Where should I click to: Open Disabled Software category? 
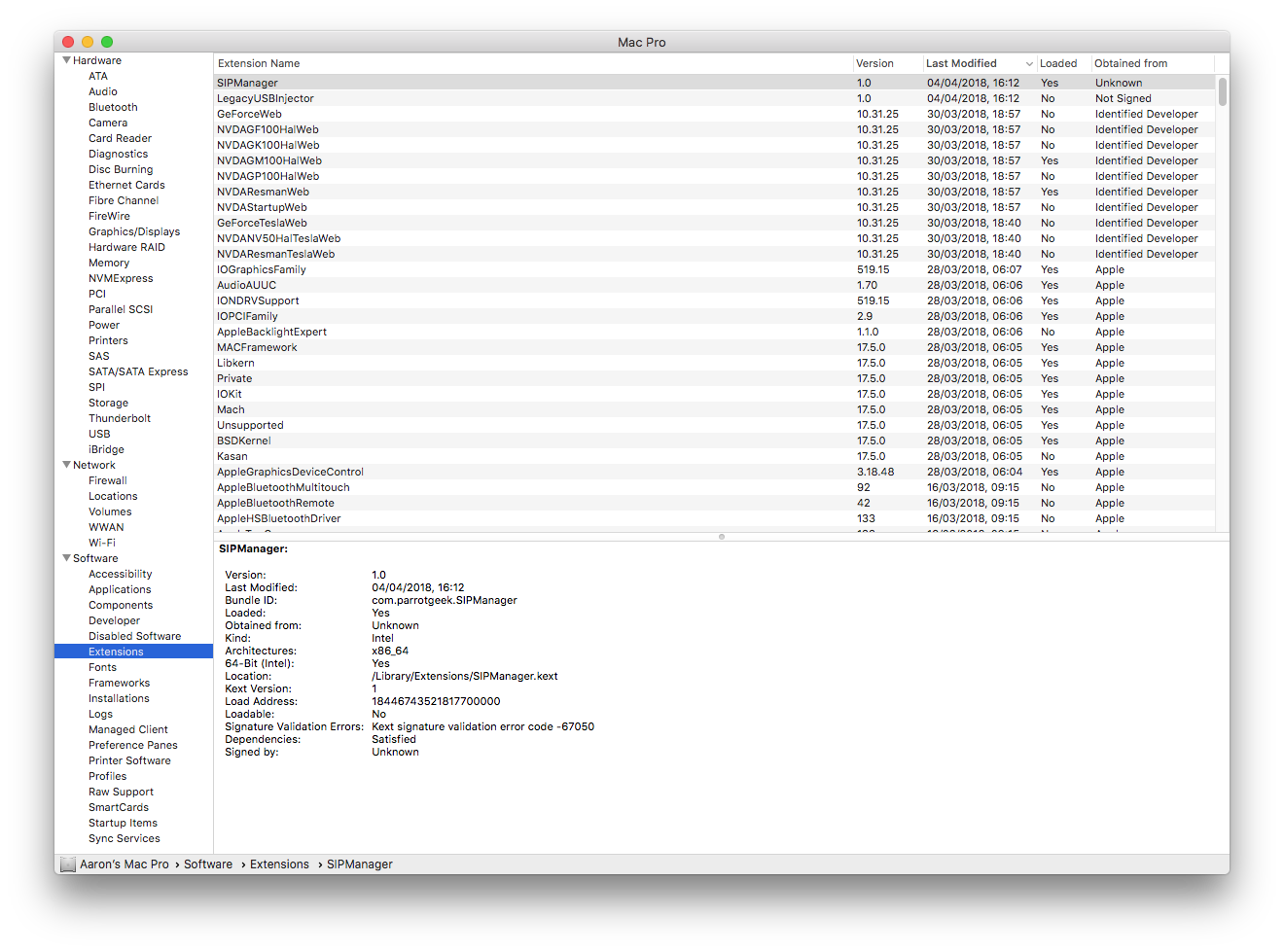click(x=134, y=636)
